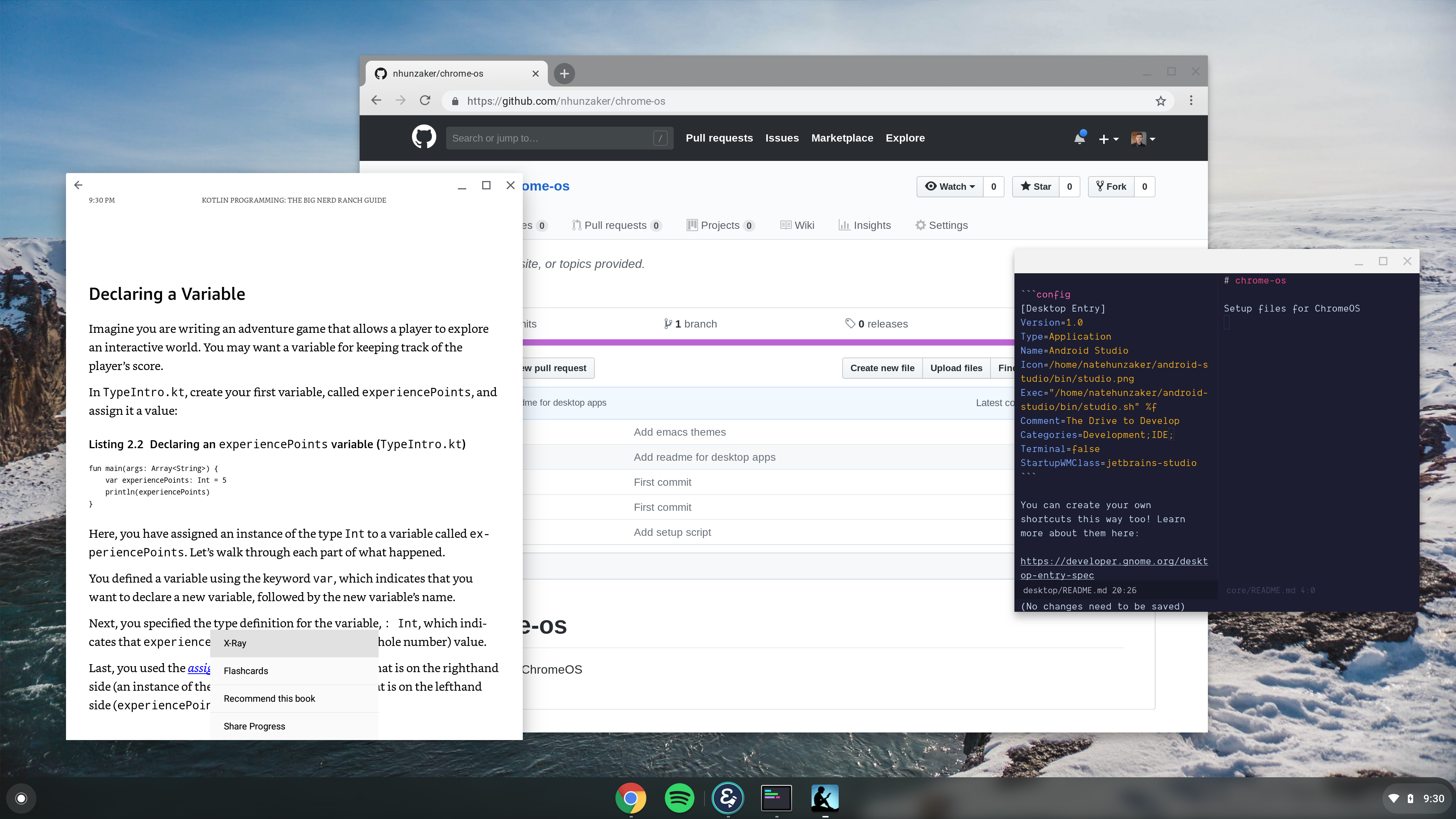
Task: Select Flashcards from the context menu
Action: (x=246, y=671)
